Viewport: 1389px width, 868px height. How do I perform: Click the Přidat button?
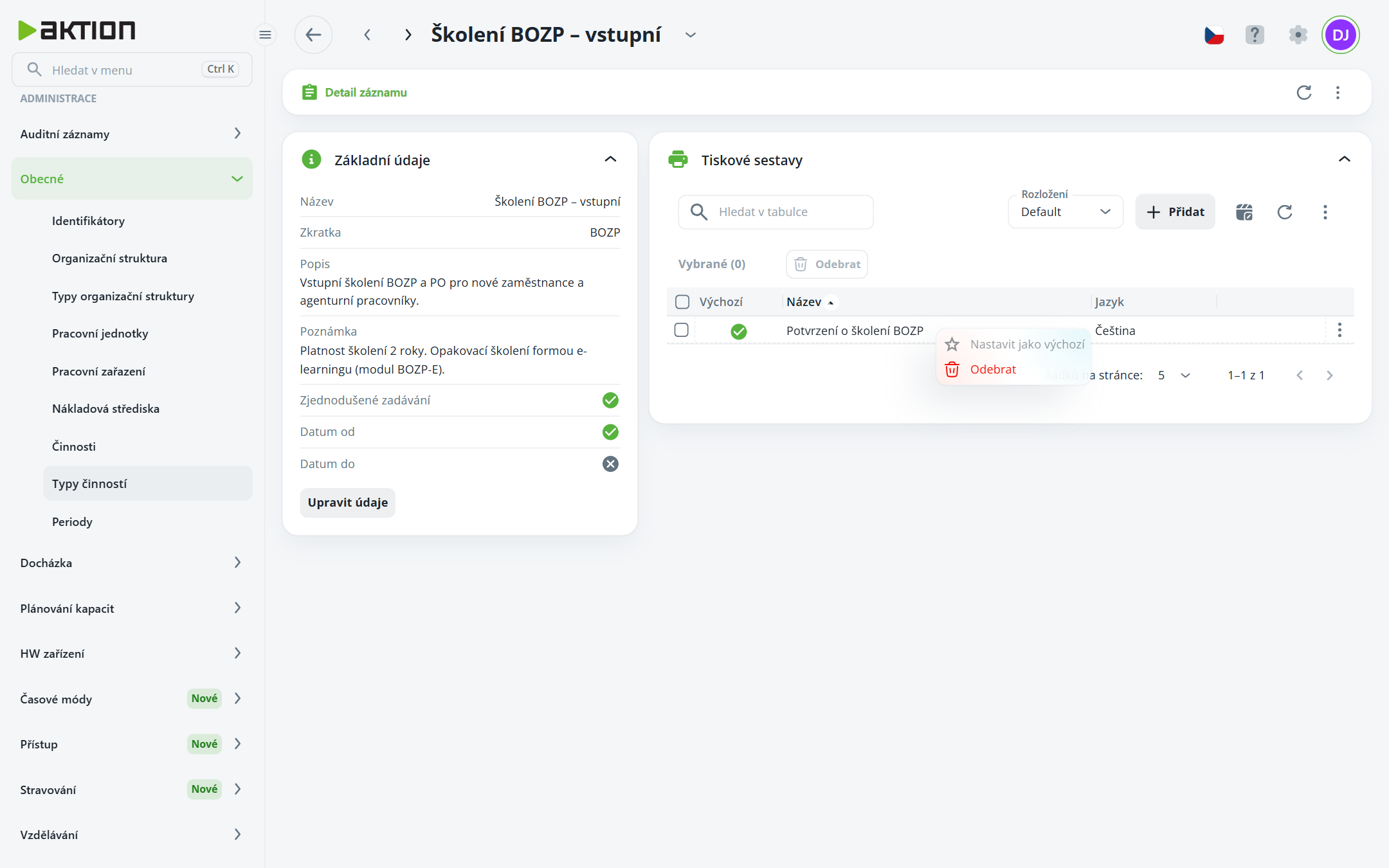1175,212
